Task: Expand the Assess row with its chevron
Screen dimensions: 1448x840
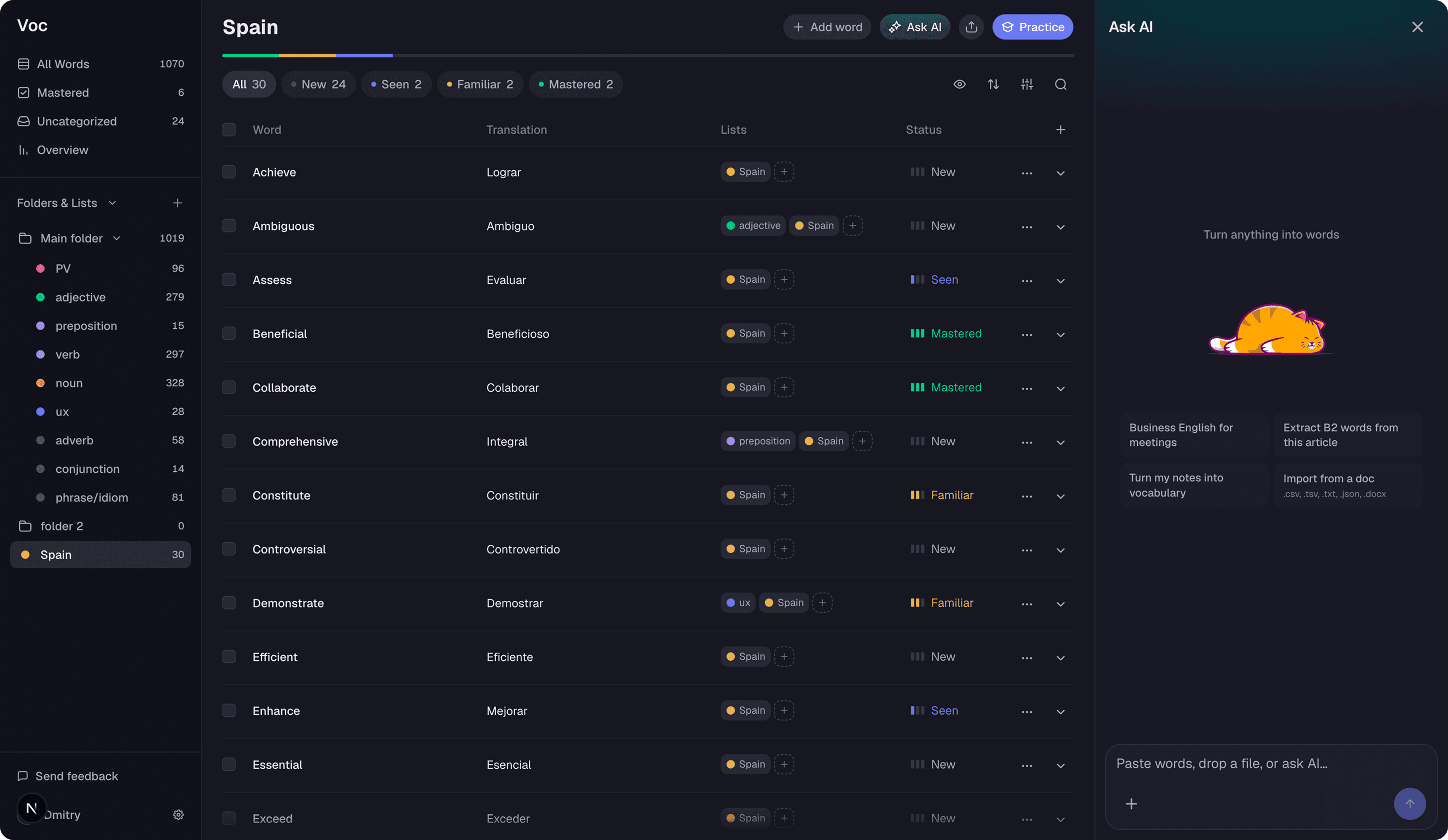Action: point(1060,280)
